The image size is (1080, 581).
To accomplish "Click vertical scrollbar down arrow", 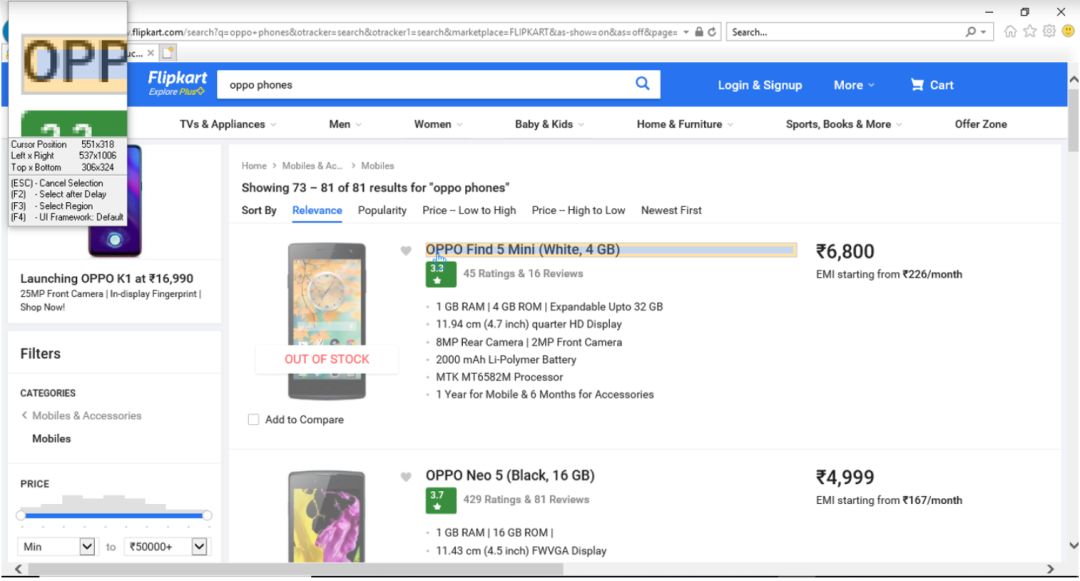I will 1073,545.
